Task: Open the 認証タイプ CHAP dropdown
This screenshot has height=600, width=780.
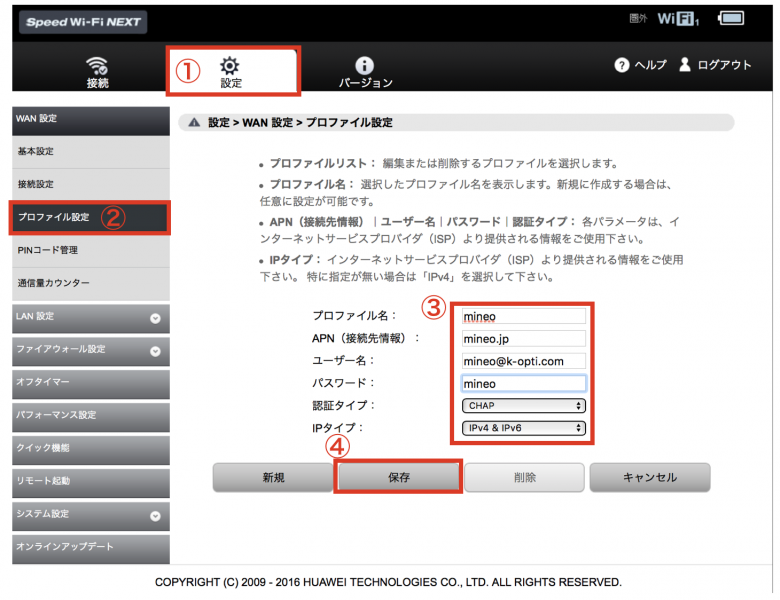Action: [523, 406]
